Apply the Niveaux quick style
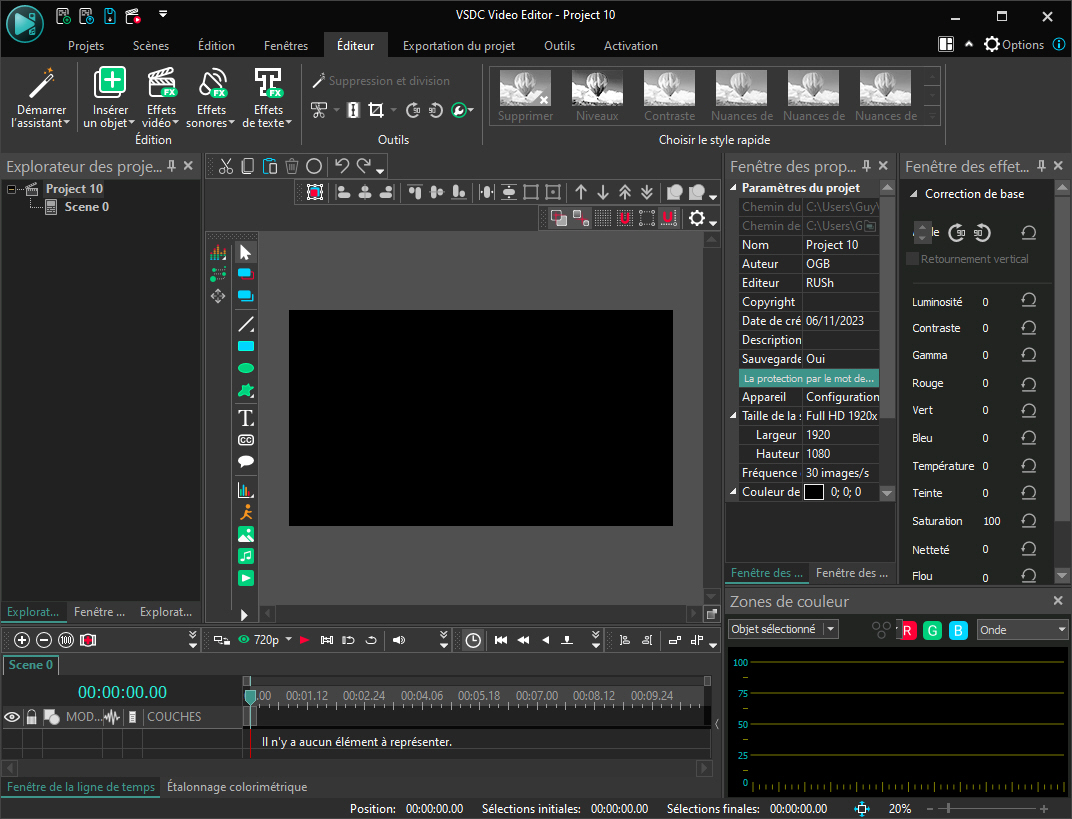Viewport: 1072px width, 819px height. pos(597,96)
